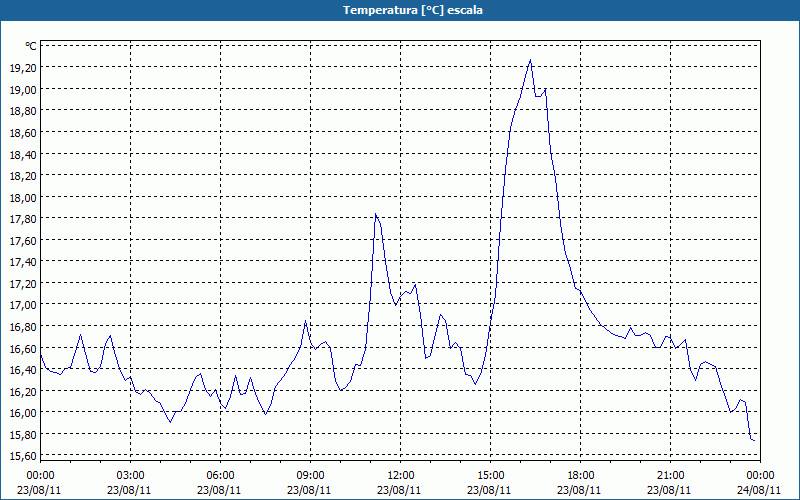Select the 17,80 y-axis label
The image size is (800, 500).
(23, 218)
